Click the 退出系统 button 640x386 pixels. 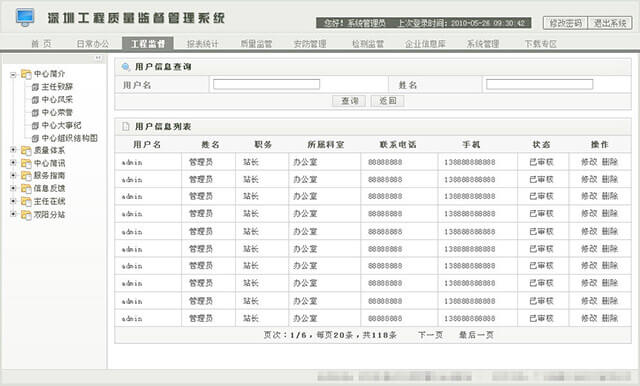pos(610,23)
